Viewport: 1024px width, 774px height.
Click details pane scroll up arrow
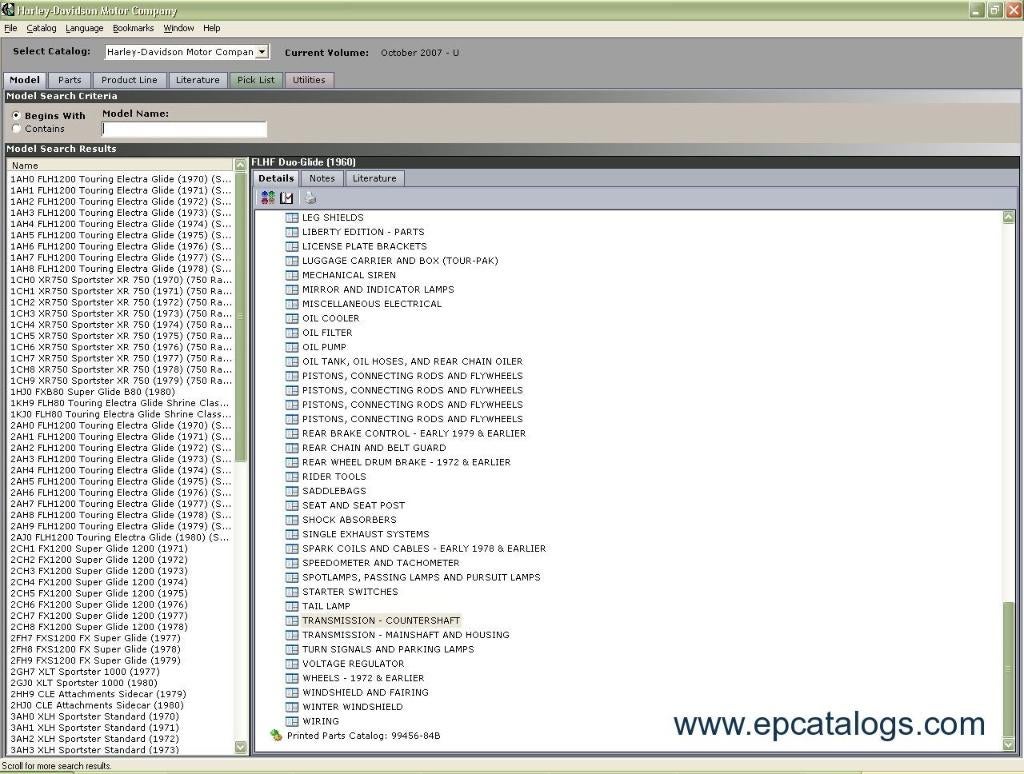(x=1008, y=218)
